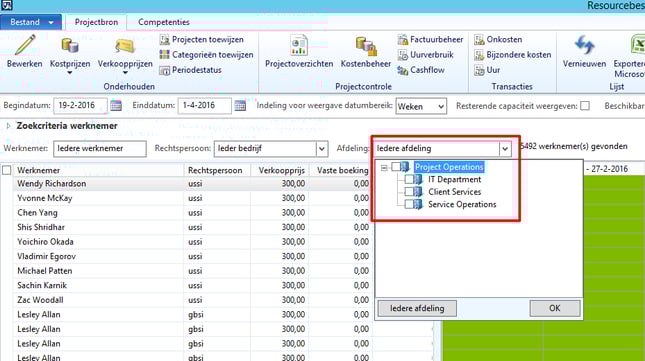Select the IT Department tree label
This screenshot has height=361, width=645.
click(455, 180)
